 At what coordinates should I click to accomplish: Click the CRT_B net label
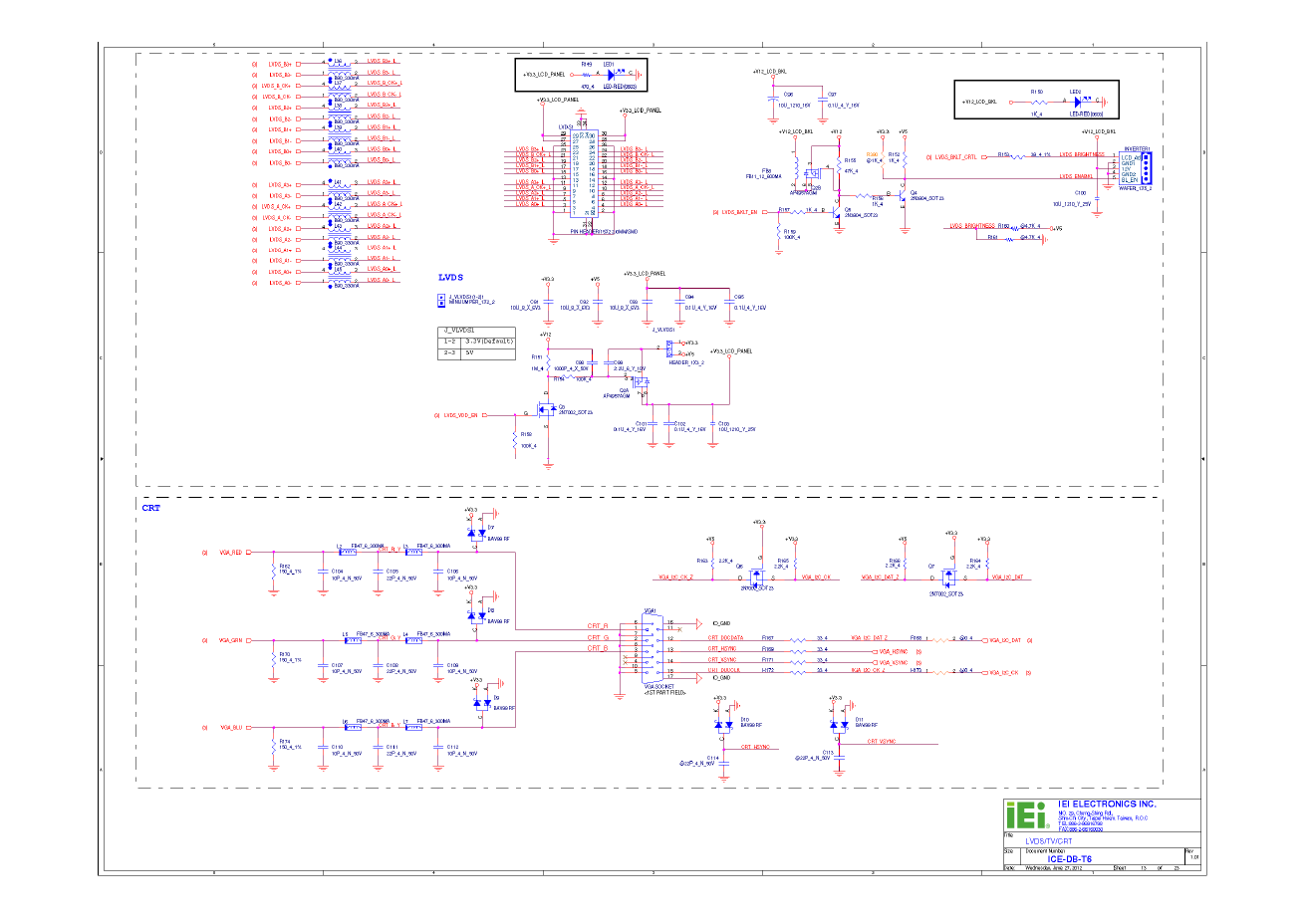tap(598, 648)
